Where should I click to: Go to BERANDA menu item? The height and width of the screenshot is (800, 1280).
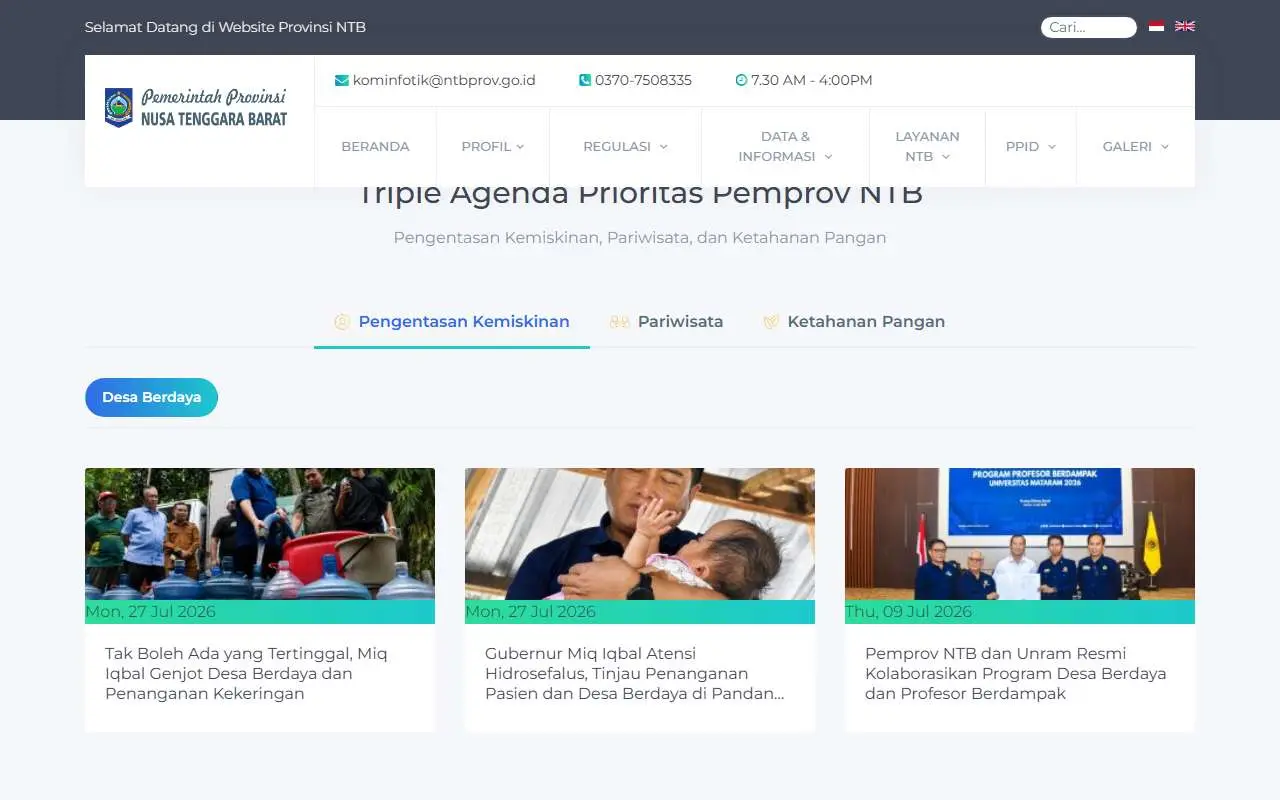pos(375,147)
